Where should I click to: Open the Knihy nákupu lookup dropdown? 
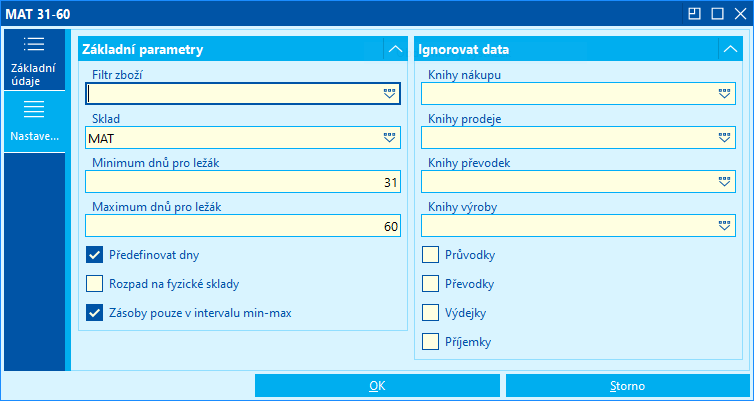coord(725,93)
